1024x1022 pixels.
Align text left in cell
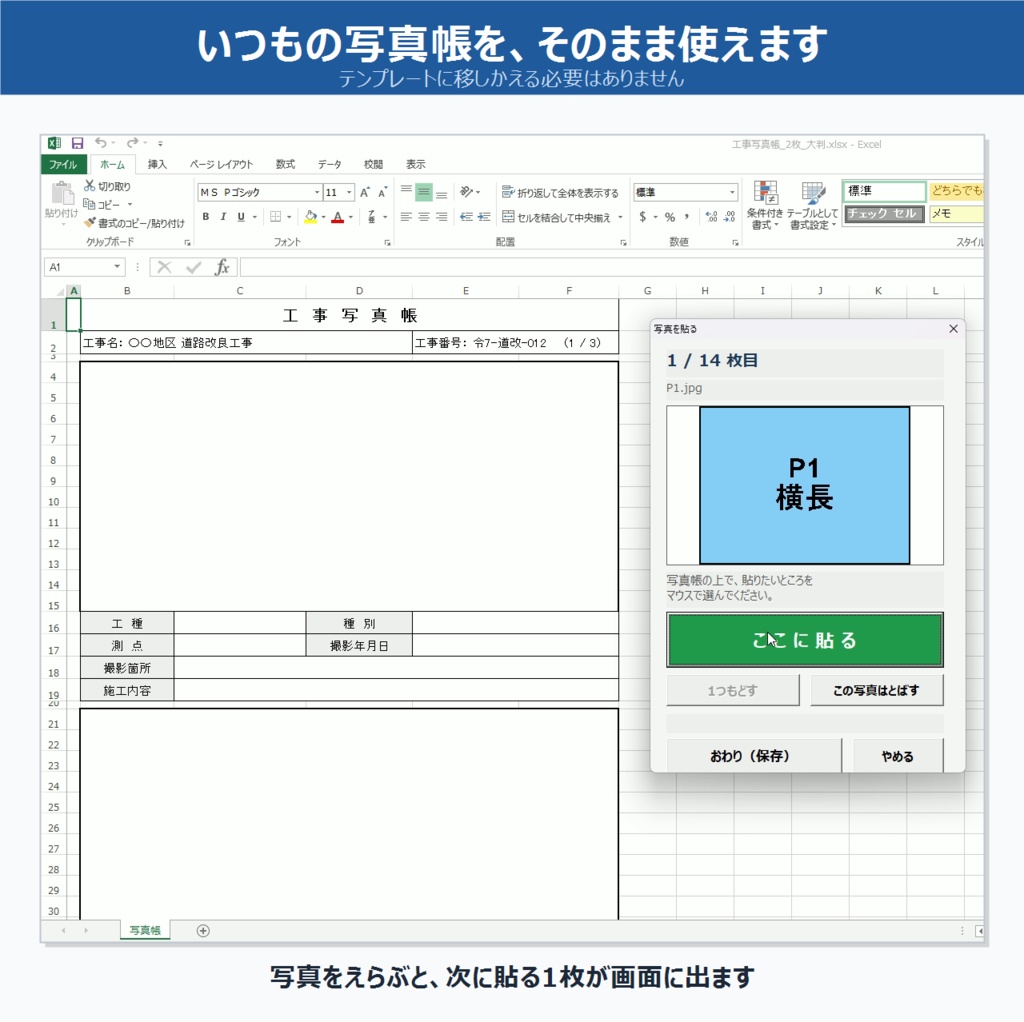point(406,217)
